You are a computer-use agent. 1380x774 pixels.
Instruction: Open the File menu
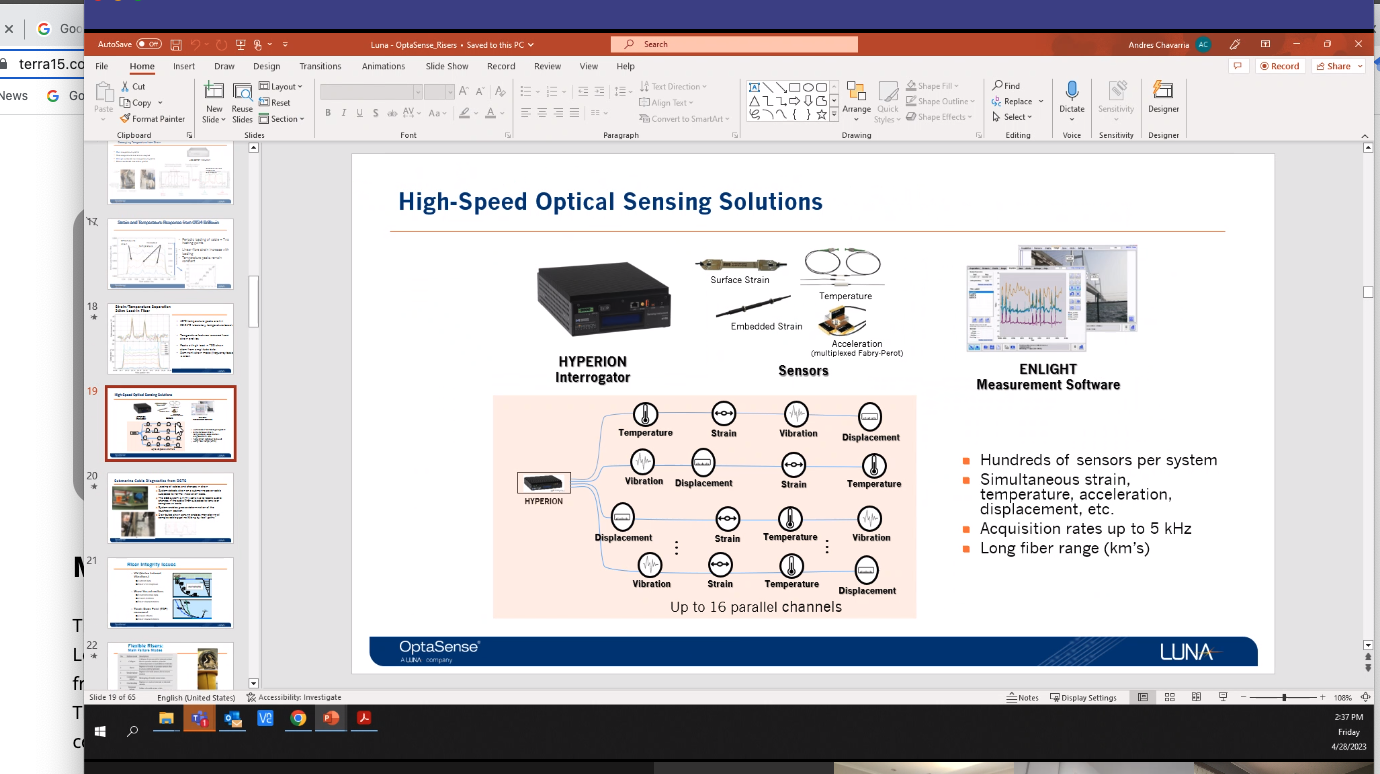coord(101,66)
